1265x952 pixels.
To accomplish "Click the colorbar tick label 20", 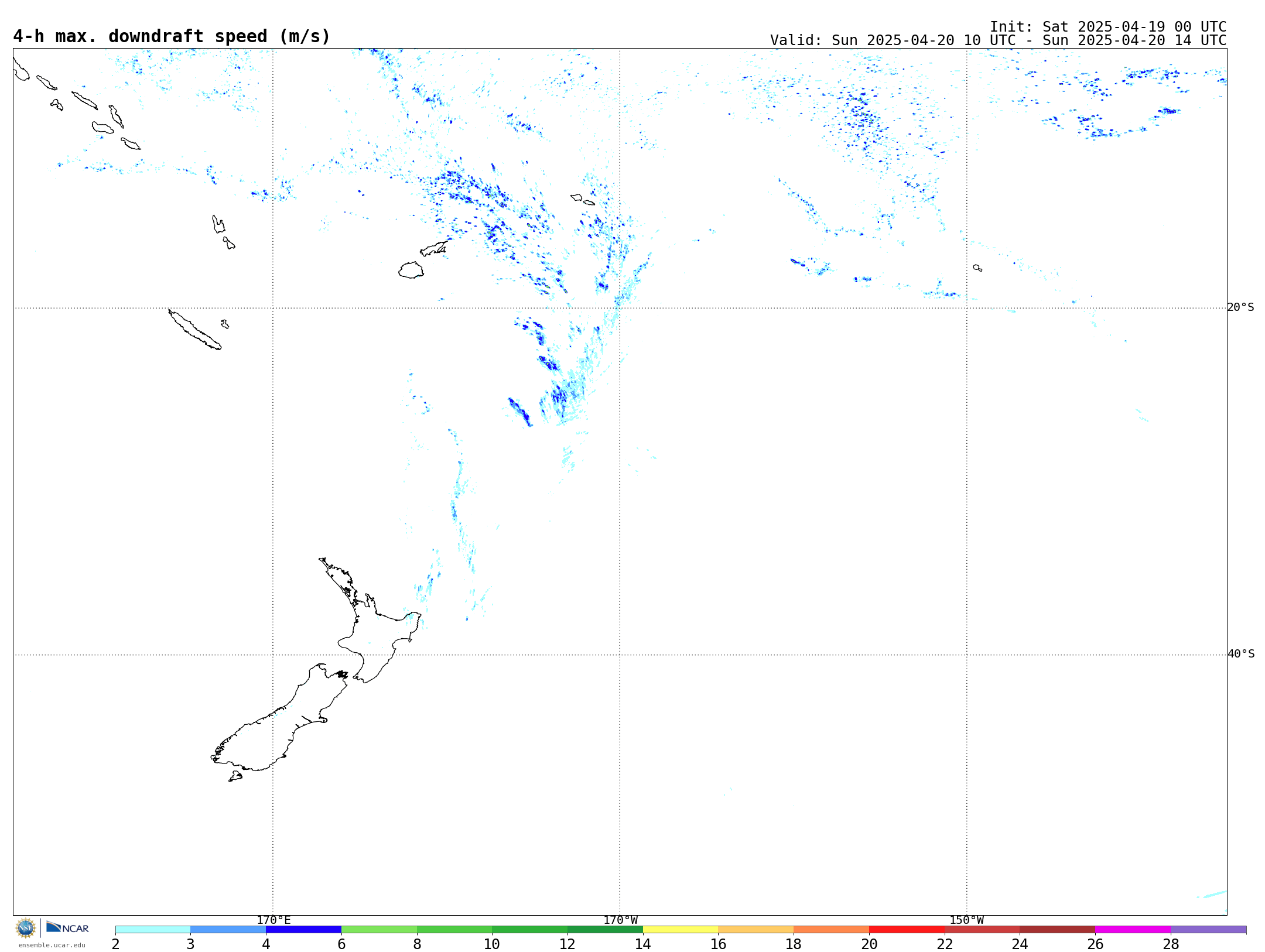I will click(x=869, y=944).
